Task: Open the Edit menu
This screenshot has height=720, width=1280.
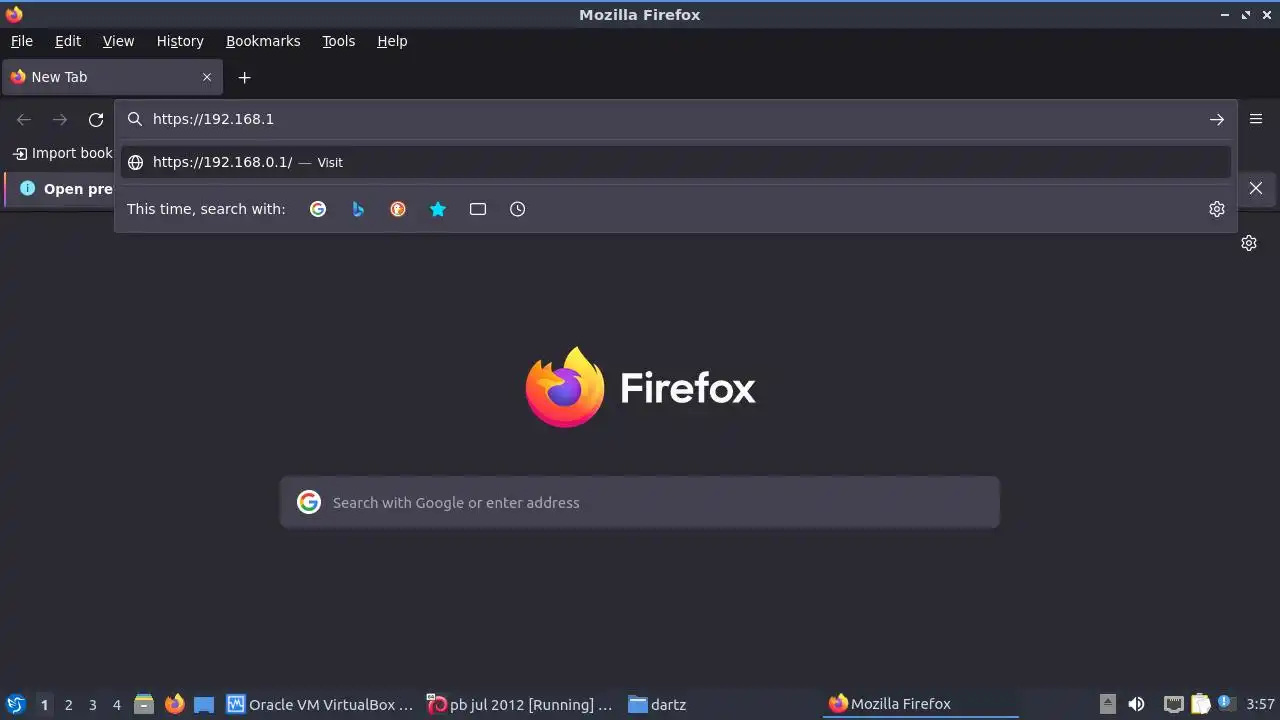Action: pyautogui.click(x=68, y=41)
